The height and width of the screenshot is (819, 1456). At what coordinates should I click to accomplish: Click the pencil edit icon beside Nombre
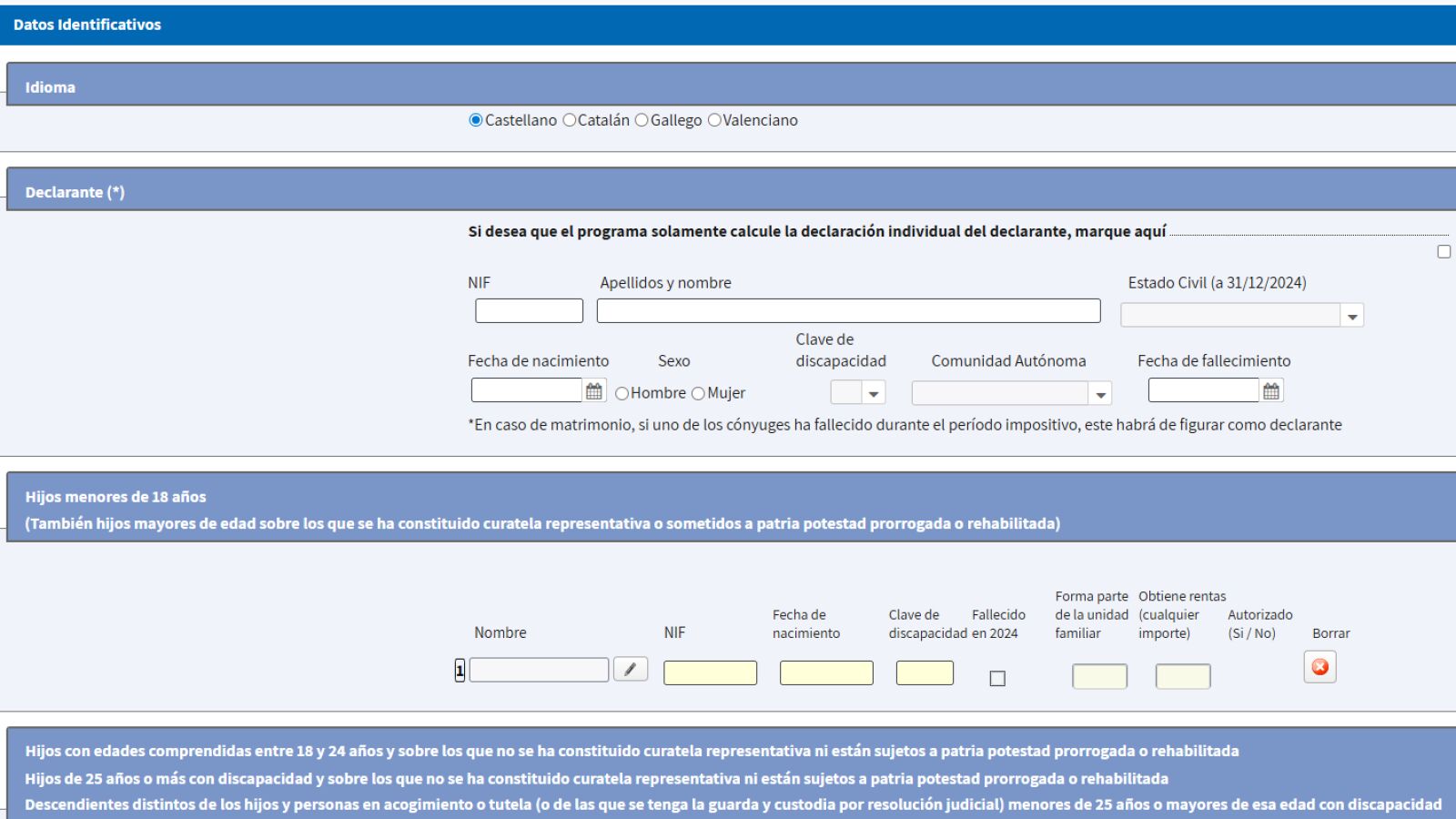pyautogui.click(x=630, y=670)
